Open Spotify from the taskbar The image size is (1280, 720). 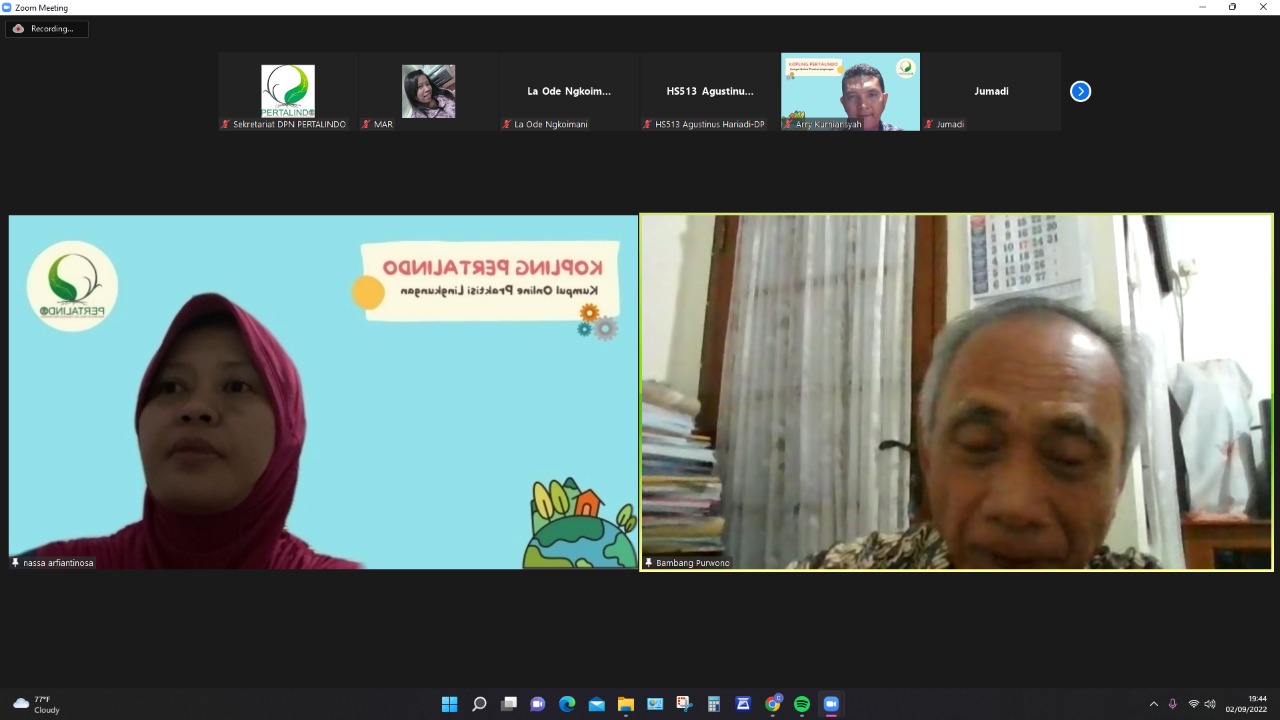pos(802,704)
